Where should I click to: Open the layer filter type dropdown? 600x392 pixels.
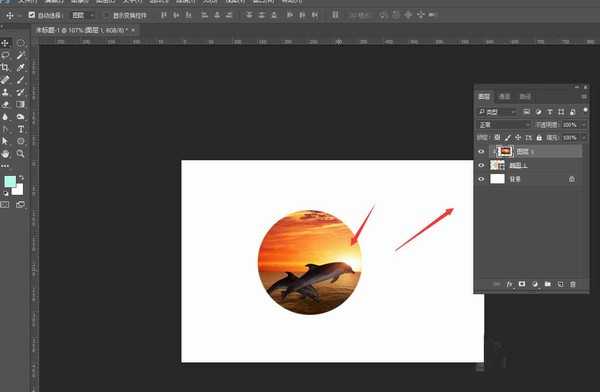click(x=497, y=112)
